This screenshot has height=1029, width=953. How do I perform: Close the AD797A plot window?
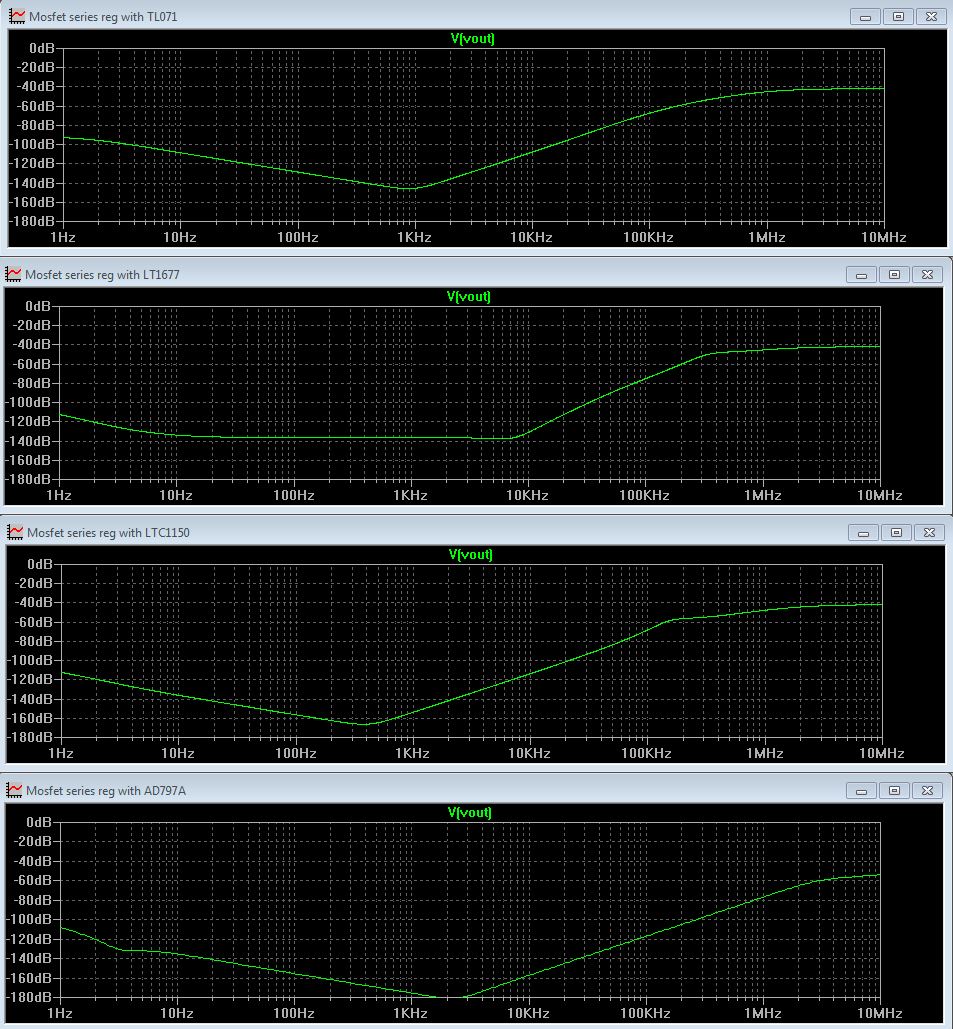click(x=927, y=791)
